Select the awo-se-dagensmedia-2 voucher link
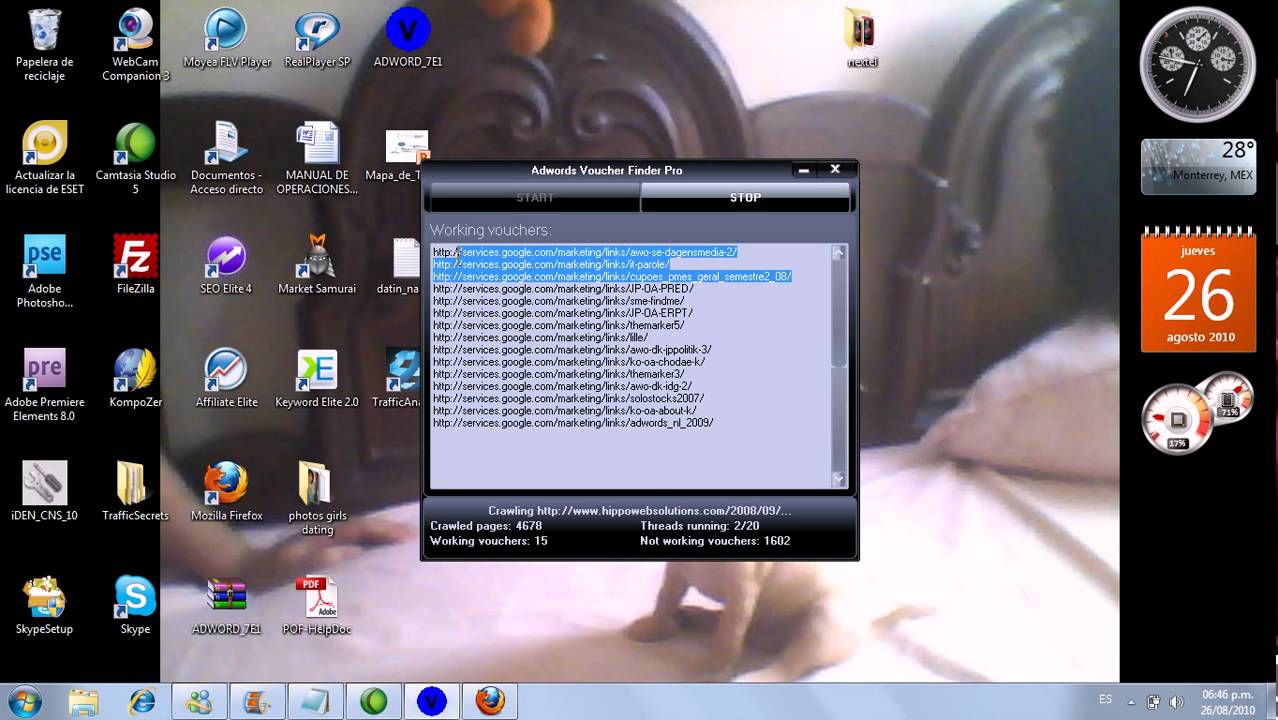The image size is (1278, 720). click(x=585, y=252)
